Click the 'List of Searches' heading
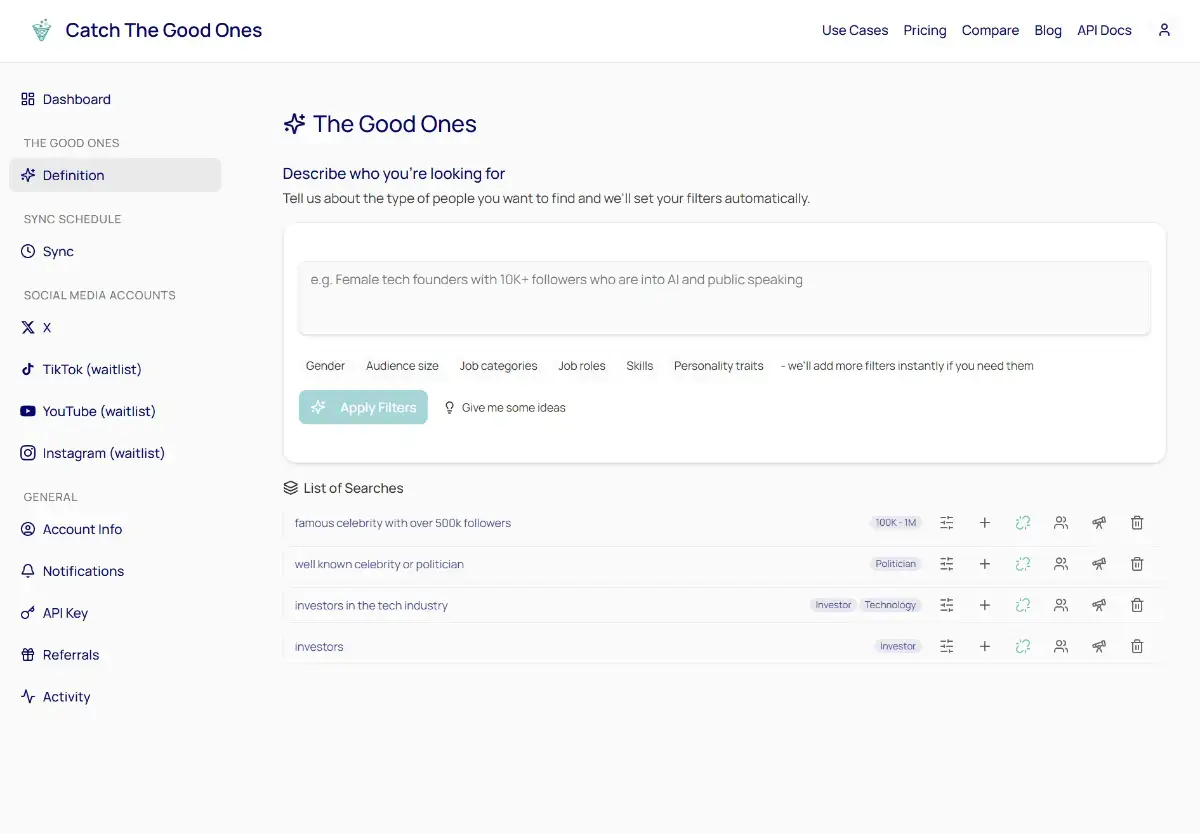Screen dimensions: 1200x834 (x=343, y=488)
